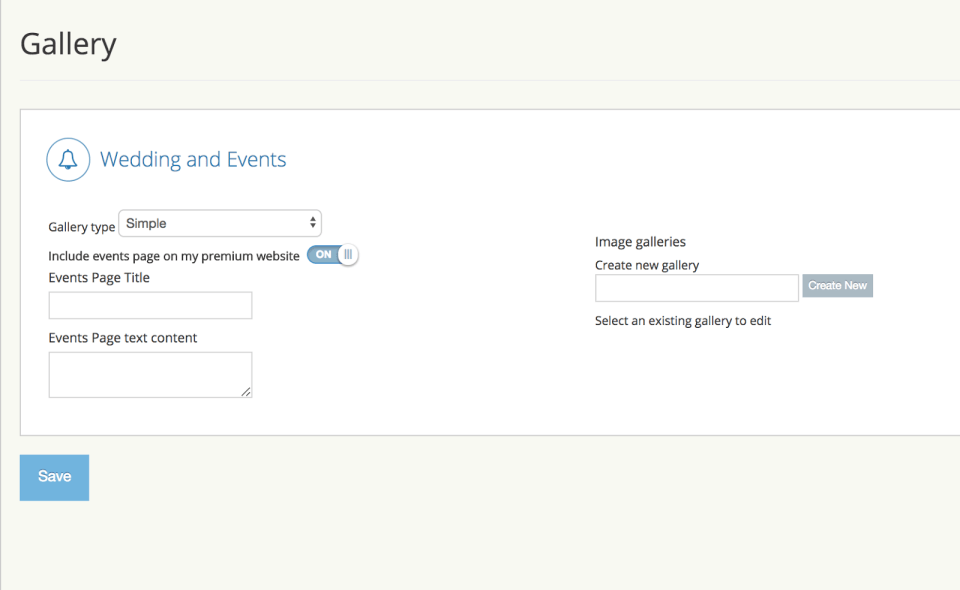Click the Gallery page title
Image resolution: width=960 pixels, height=590 pixels.
[x=68, y=45]
